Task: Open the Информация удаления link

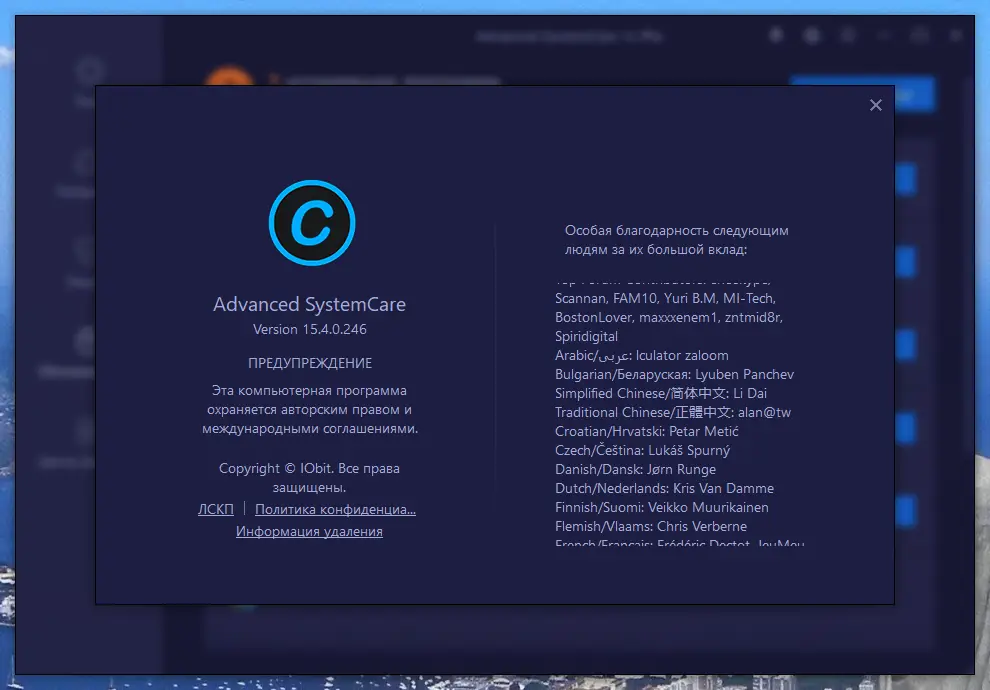Action: [x=309, y=531]
